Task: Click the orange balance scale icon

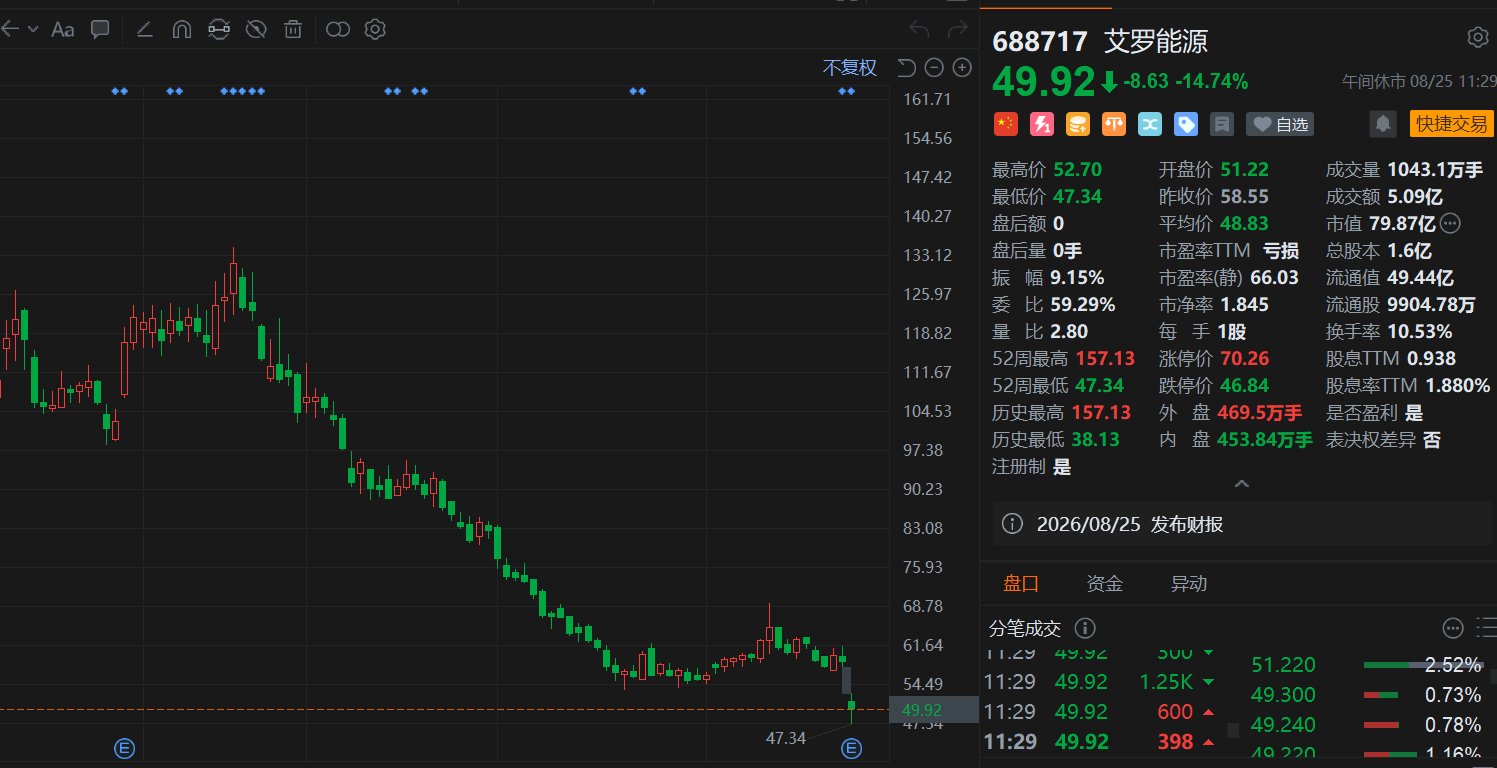Action: pos(1113,124)
